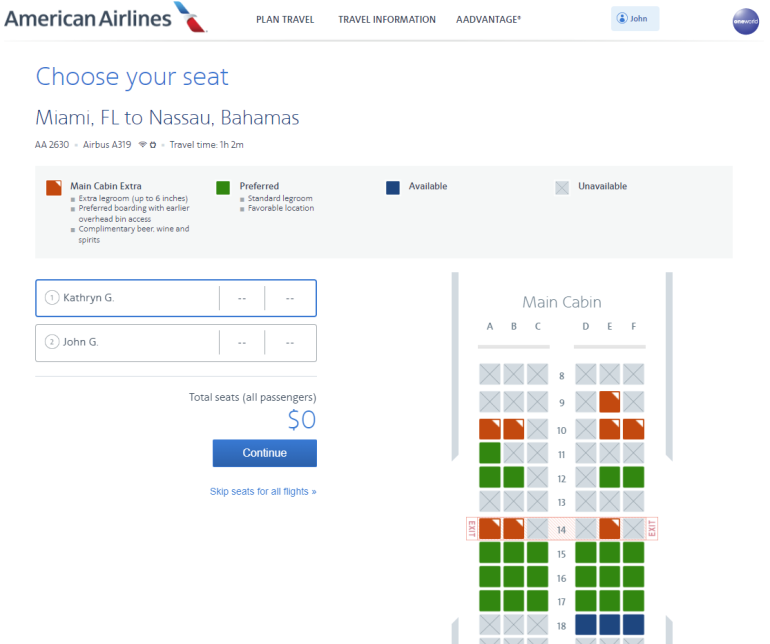770x644 pixels.
Task: Select Main Cabin Extra seat 9E
Action: point(610,402)
